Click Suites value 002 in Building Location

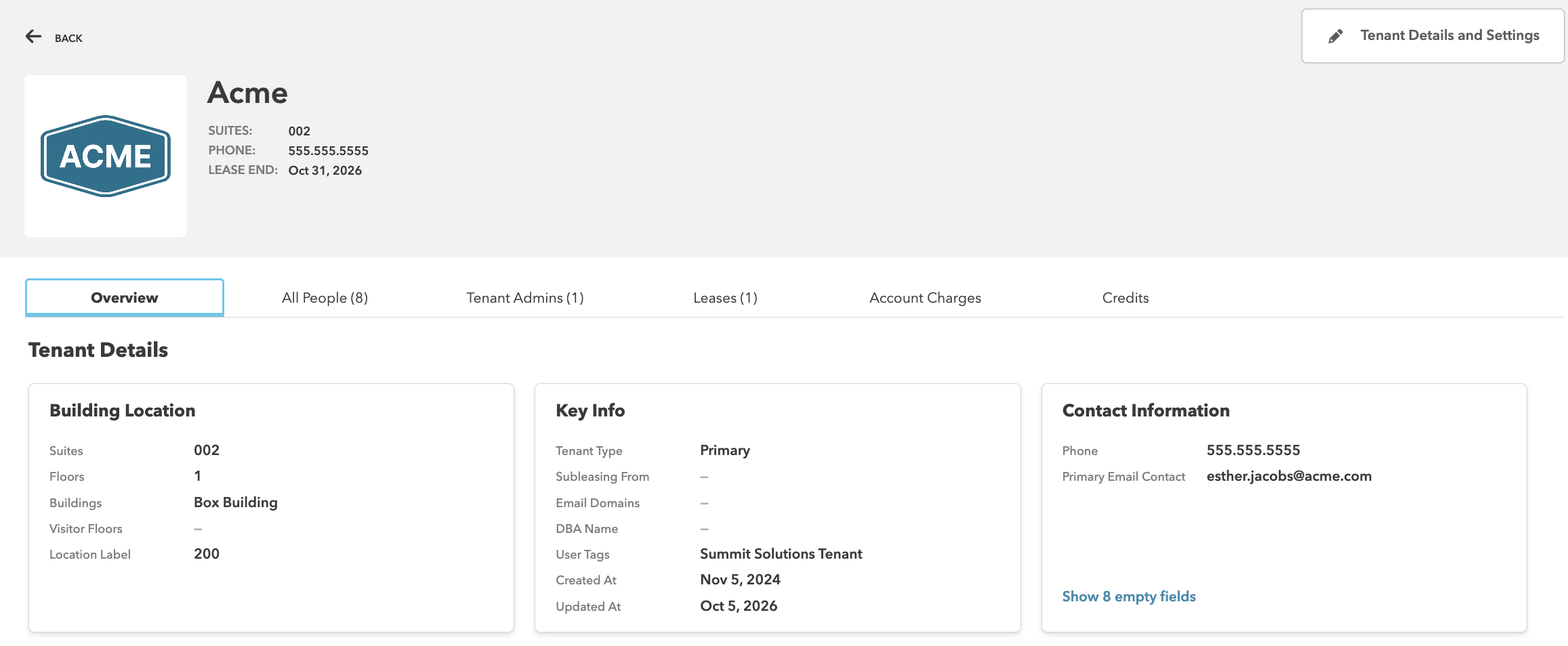(x=207, y=450)
